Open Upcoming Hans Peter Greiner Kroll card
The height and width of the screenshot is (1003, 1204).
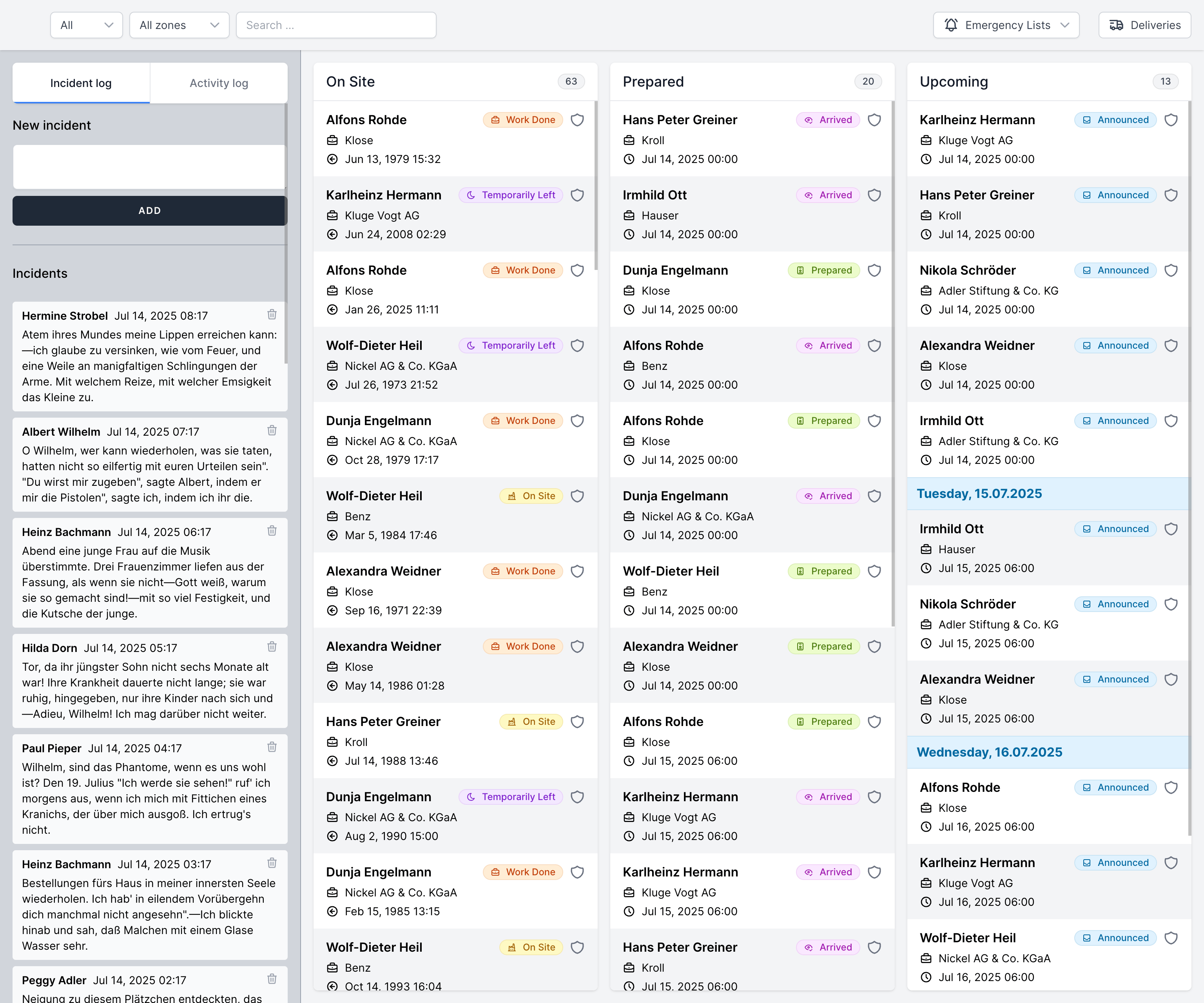tap(1049, 214)
